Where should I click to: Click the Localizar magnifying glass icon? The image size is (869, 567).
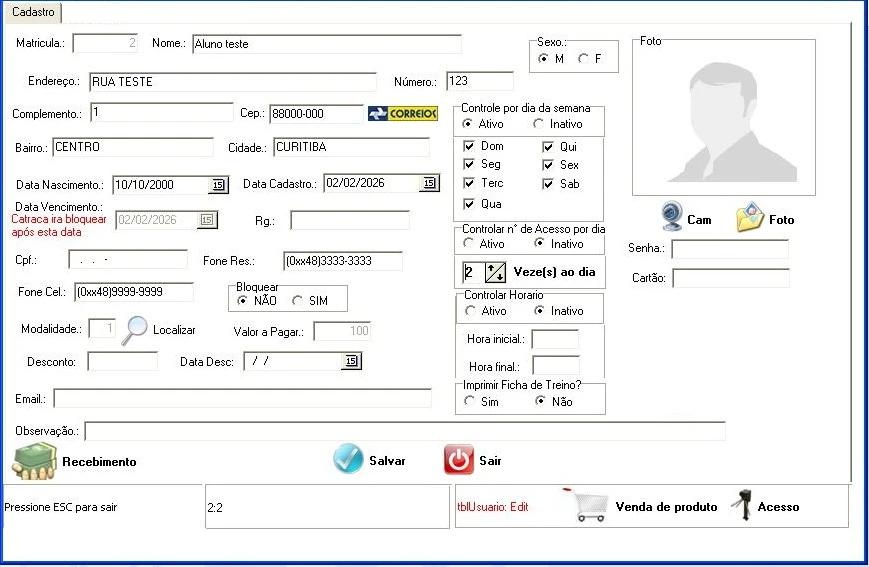pyautogui.click(x=134, y=330)
